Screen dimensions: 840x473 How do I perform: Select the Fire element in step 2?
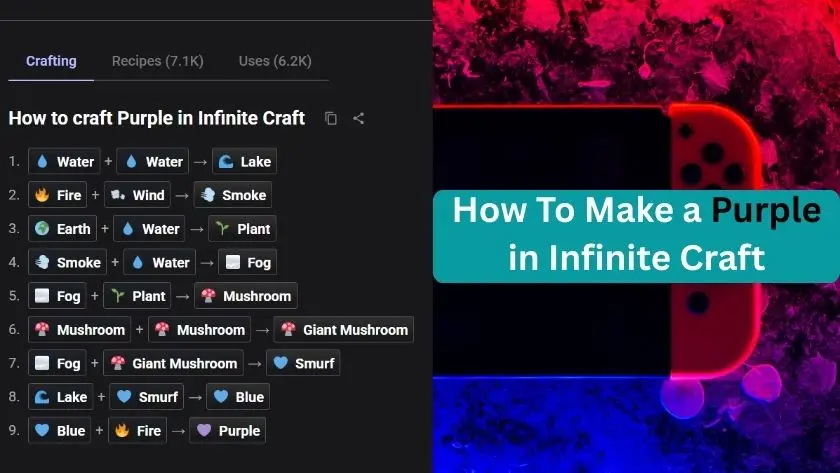pos(57,195)
